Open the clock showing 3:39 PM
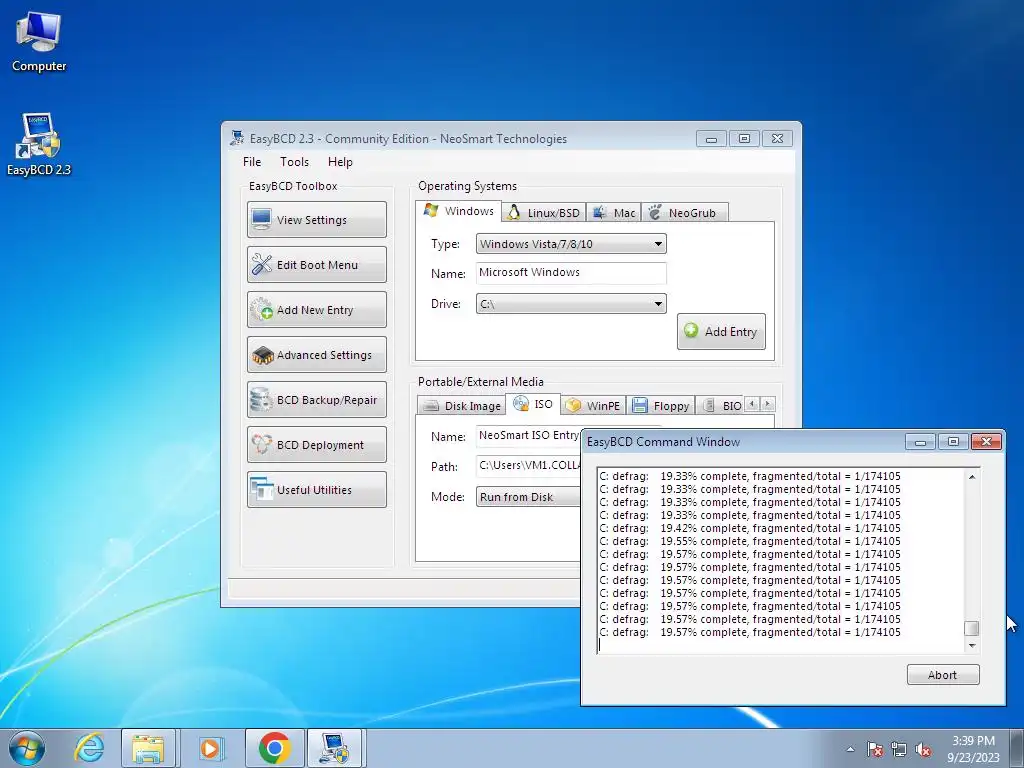This screenshot has height=768, width=1024. (x=973, y=749)
